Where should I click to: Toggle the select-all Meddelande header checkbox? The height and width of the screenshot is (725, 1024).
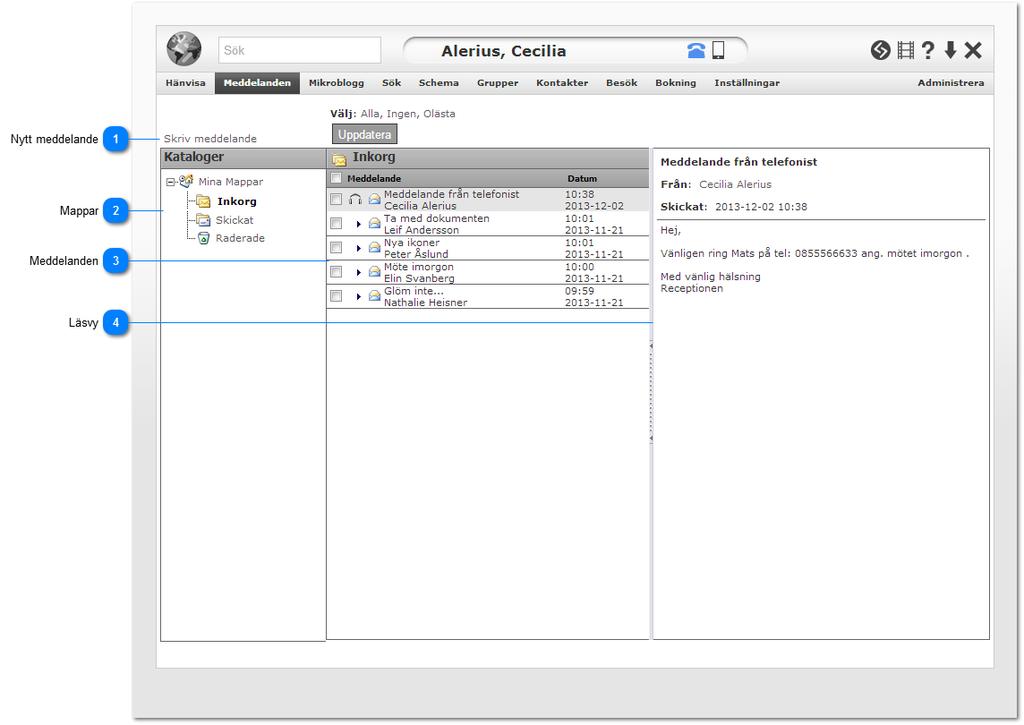point(336,178)
